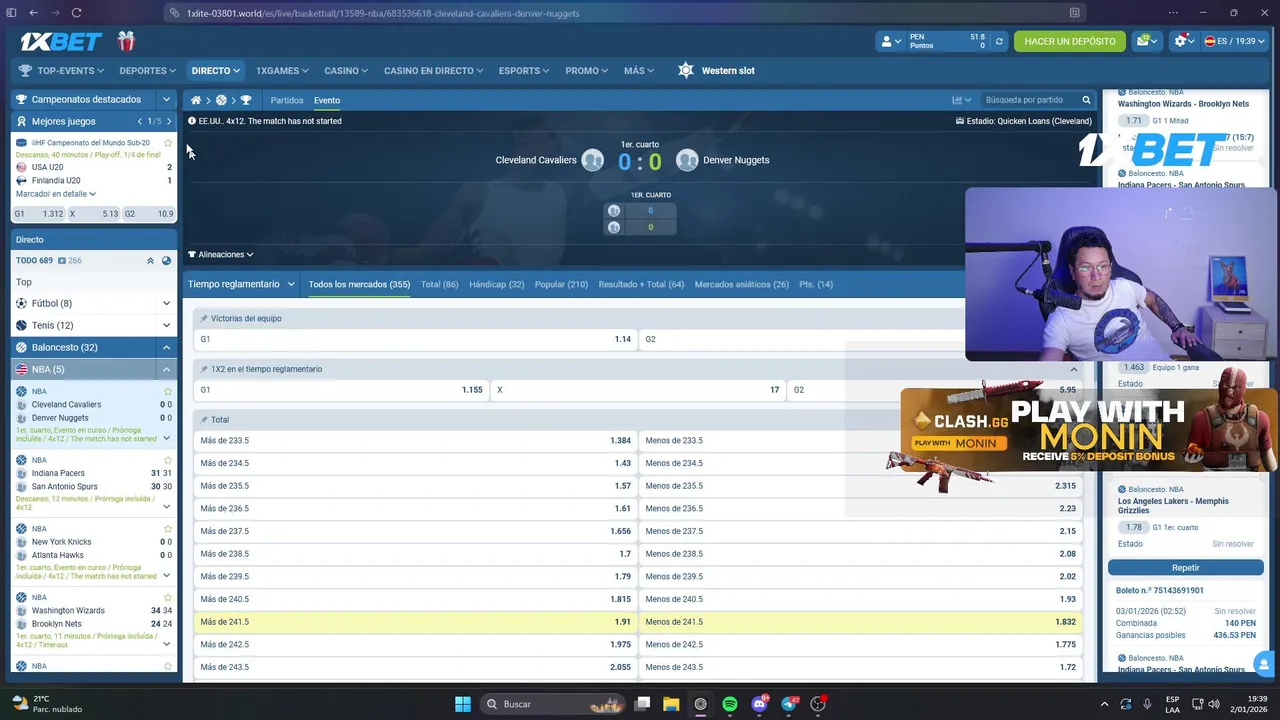The image size is (1280, 720).
Task: Expand the Alineaciones dropdown
Action: click(x=221, y=254)
